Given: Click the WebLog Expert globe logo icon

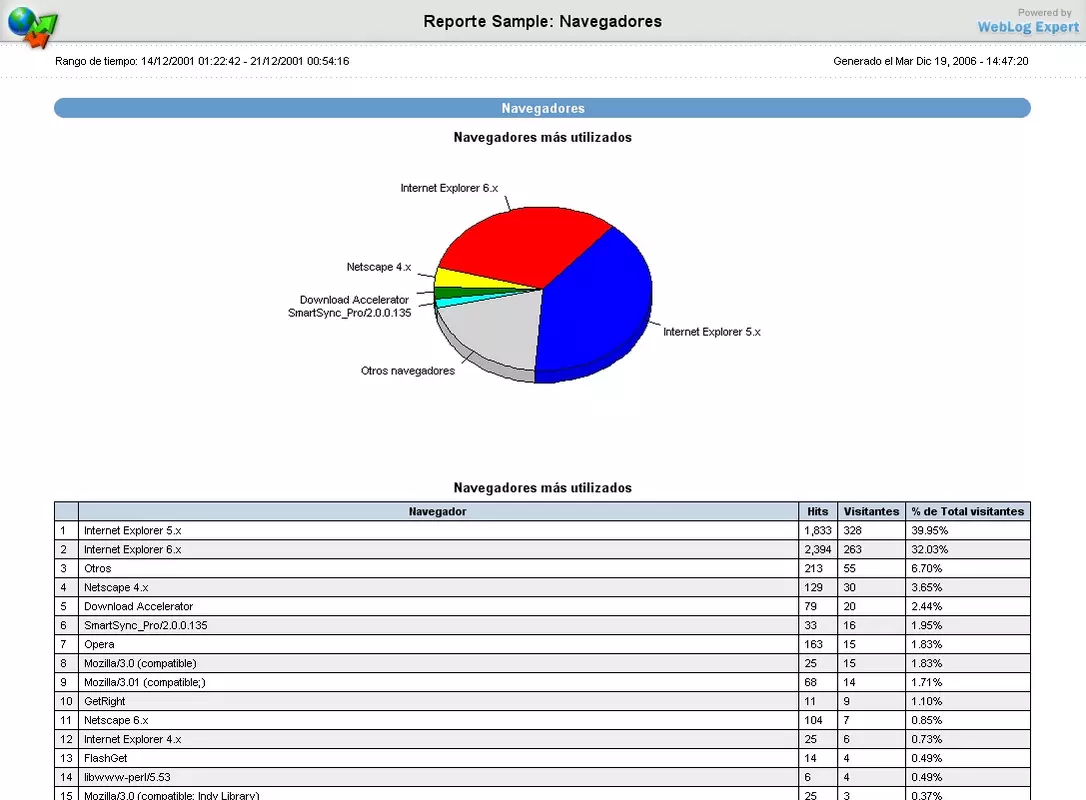Looking at the screenshot, I should click(33, 26).
